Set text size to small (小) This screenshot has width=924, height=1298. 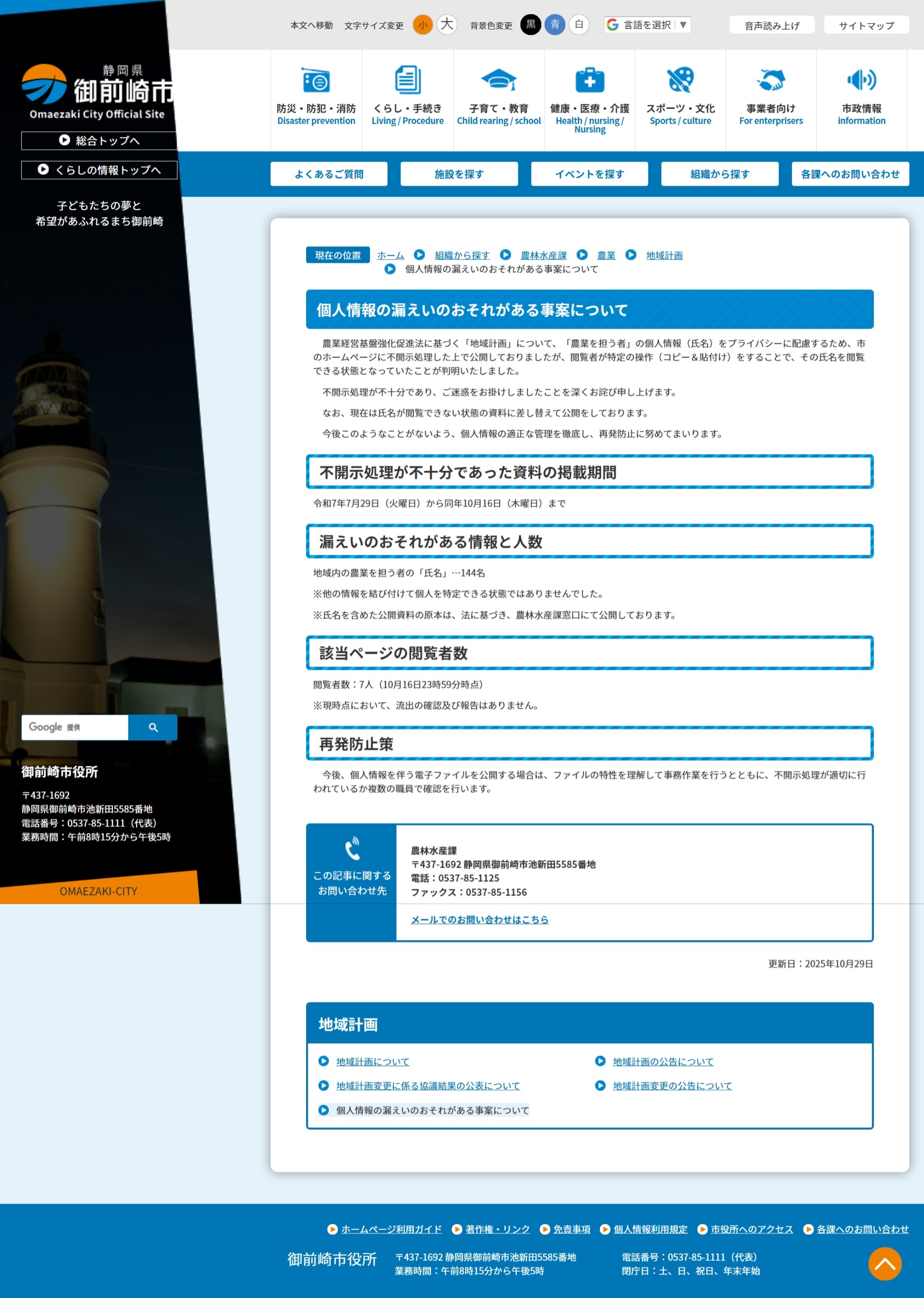tap(423, 25)
